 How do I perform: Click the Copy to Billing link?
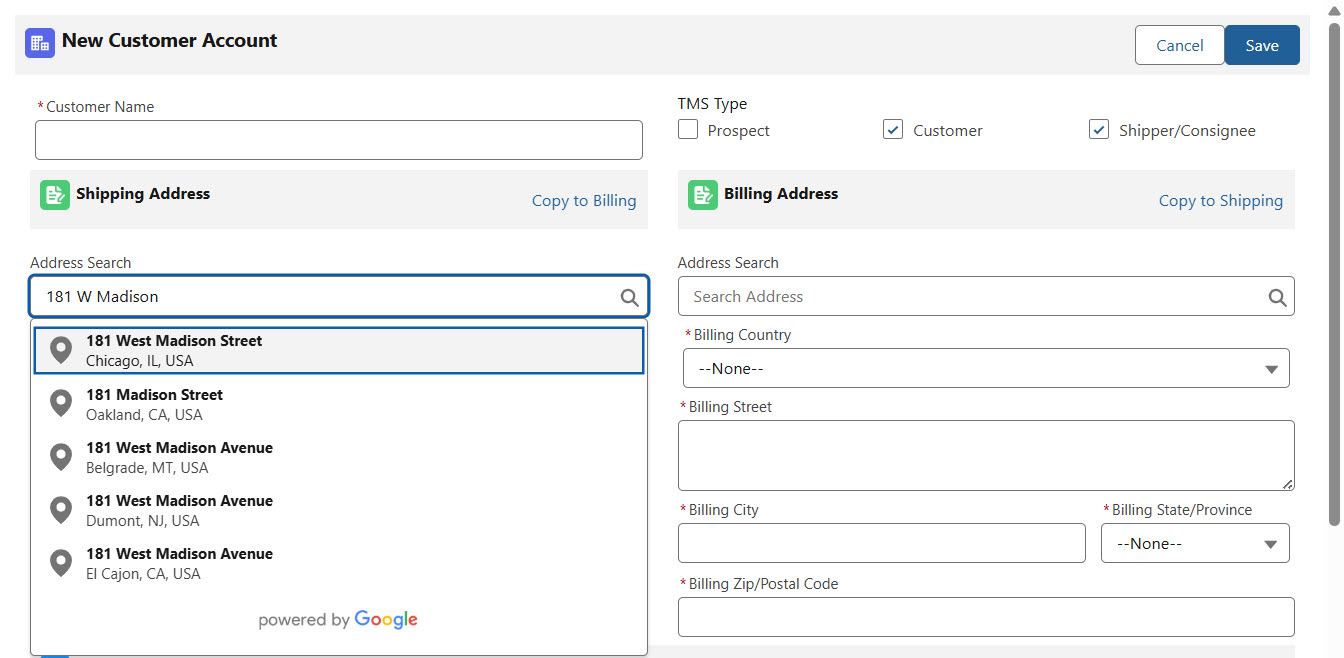point(584,200)
